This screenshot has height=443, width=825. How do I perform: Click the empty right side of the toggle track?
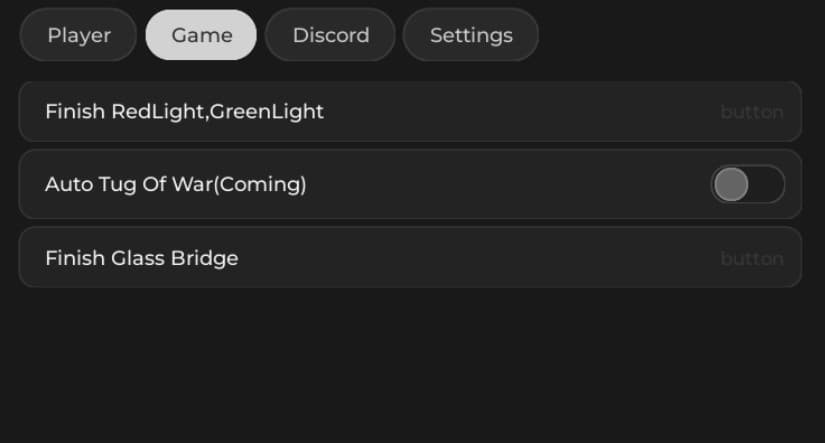tap(768, 184)
